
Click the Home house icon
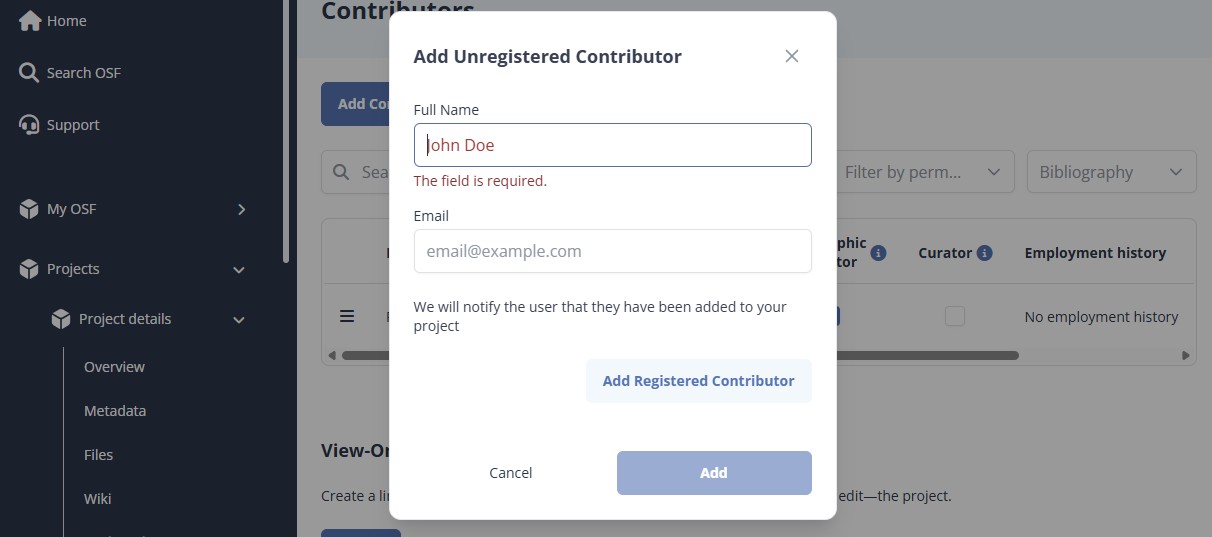[x=30, y=21]
